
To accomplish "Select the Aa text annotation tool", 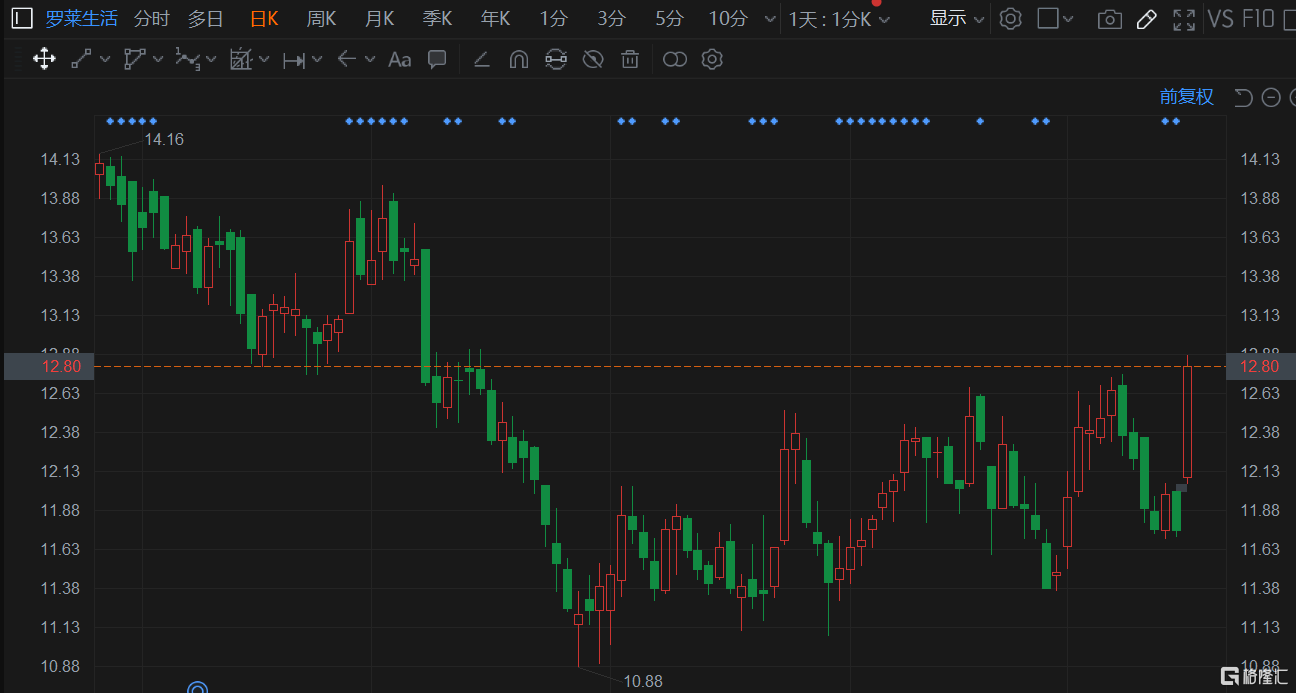I will pos(400,60).
